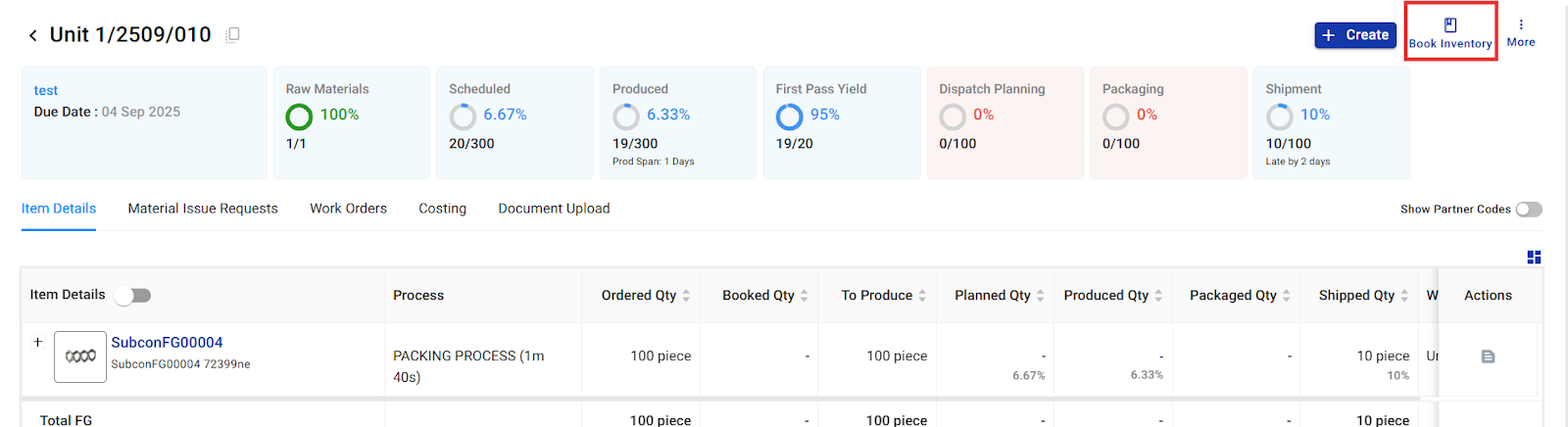Sort Booked Qty column

click(804, 296)
